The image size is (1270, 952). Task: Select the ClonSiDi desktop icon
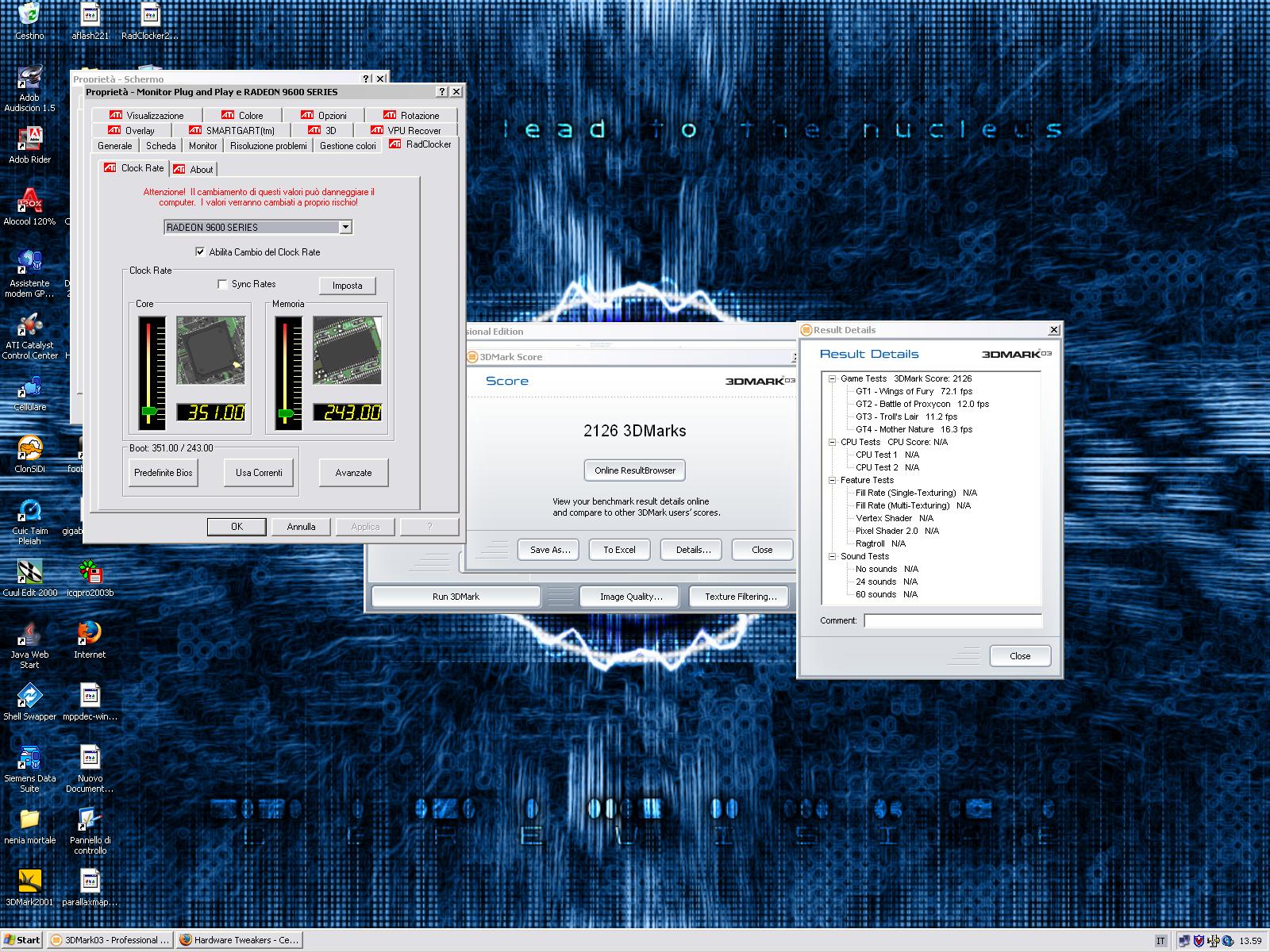tap(29, 448)
